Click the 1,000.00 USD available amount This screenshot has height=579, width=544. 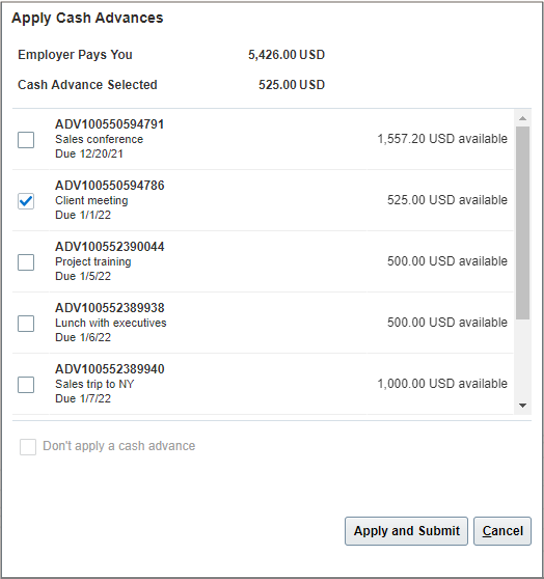click(x=442, y=384)
